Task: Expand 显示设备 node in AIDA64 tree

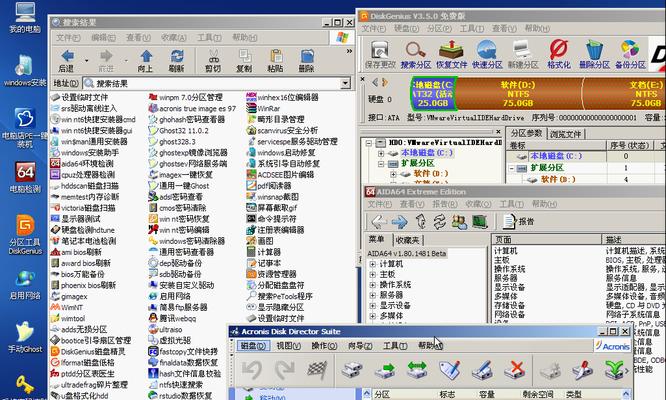Action: click(373, 306)
